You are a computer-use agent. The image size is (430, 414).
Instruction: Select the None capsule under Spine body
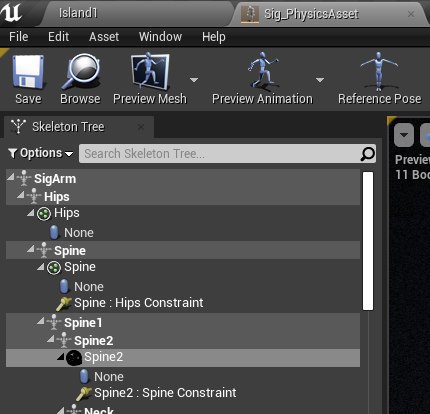click(183, 286)
